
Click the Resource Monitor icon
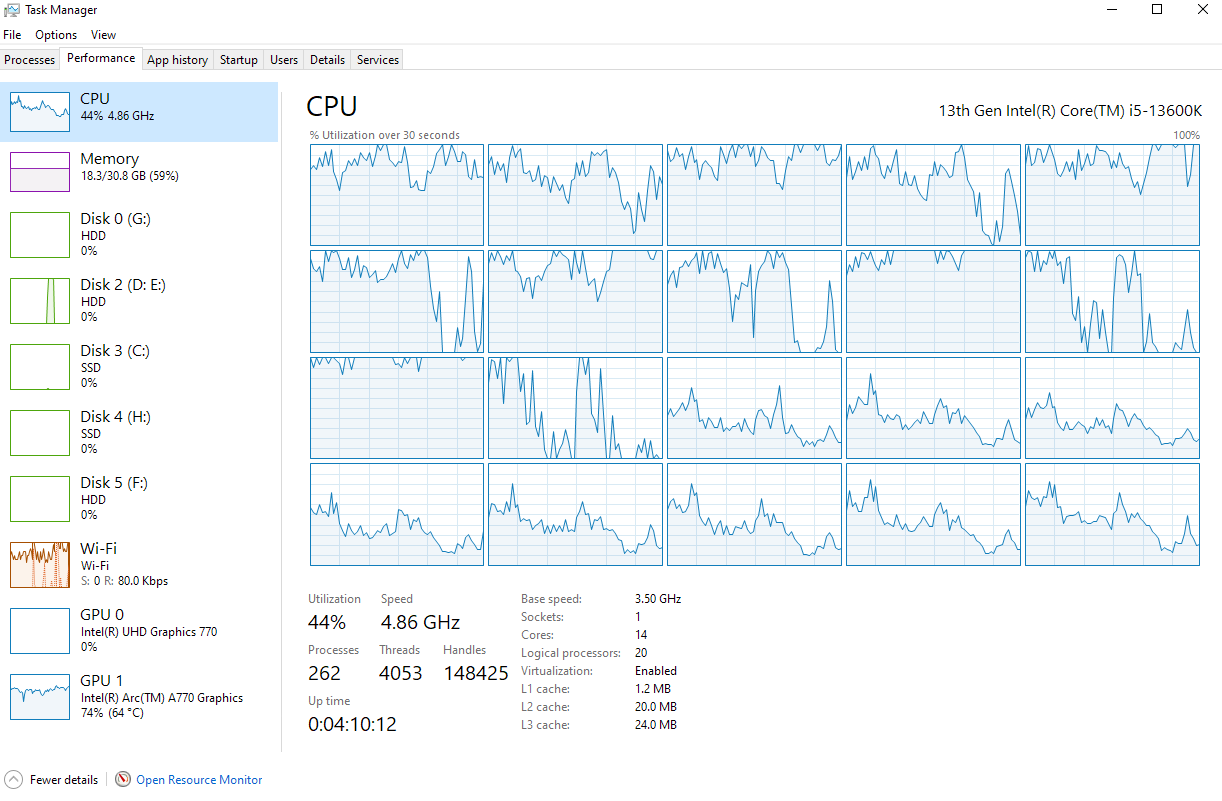123,780
